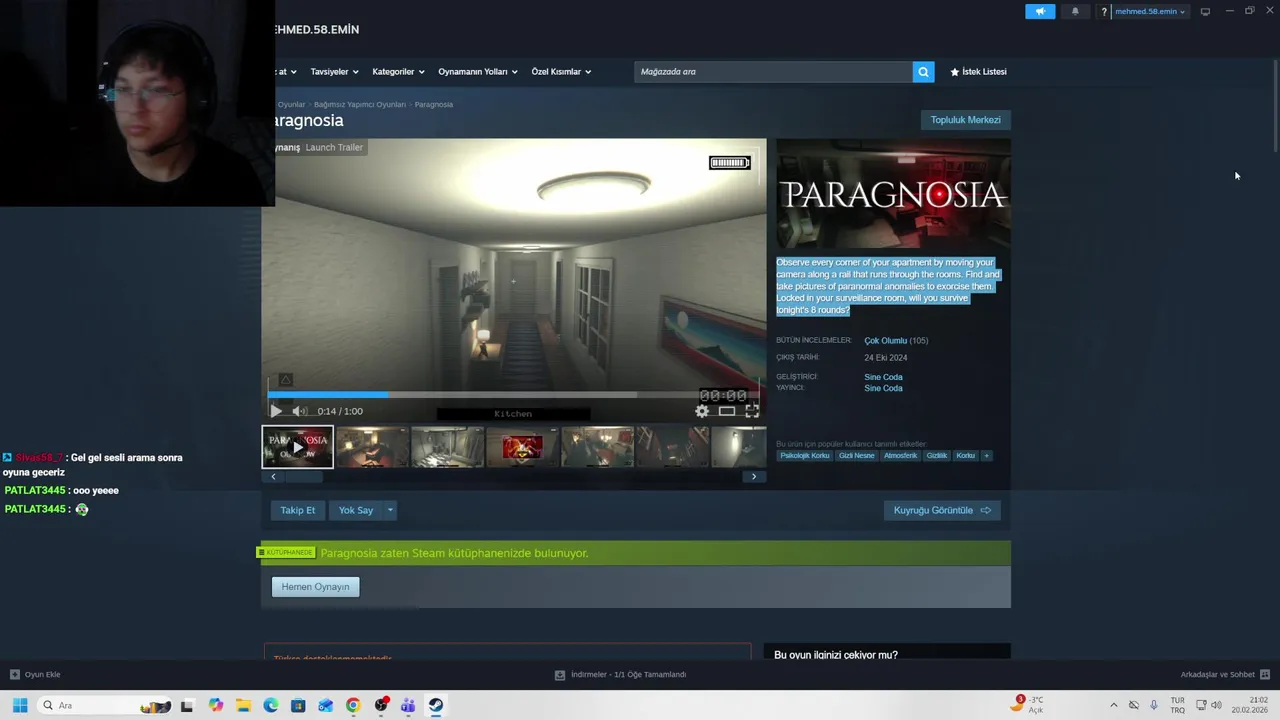The image size is (1280, 720).
Task: Select the Gizlilik tag
Action: tap(937, 456)
